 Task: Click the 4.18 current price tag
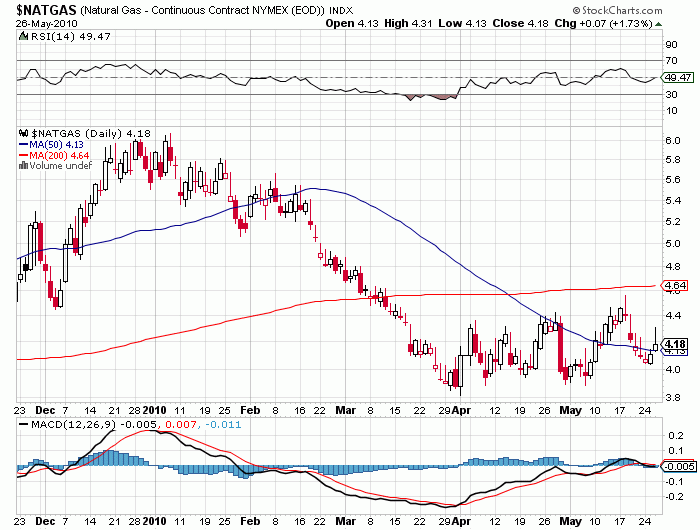click(x=675, y=344)
